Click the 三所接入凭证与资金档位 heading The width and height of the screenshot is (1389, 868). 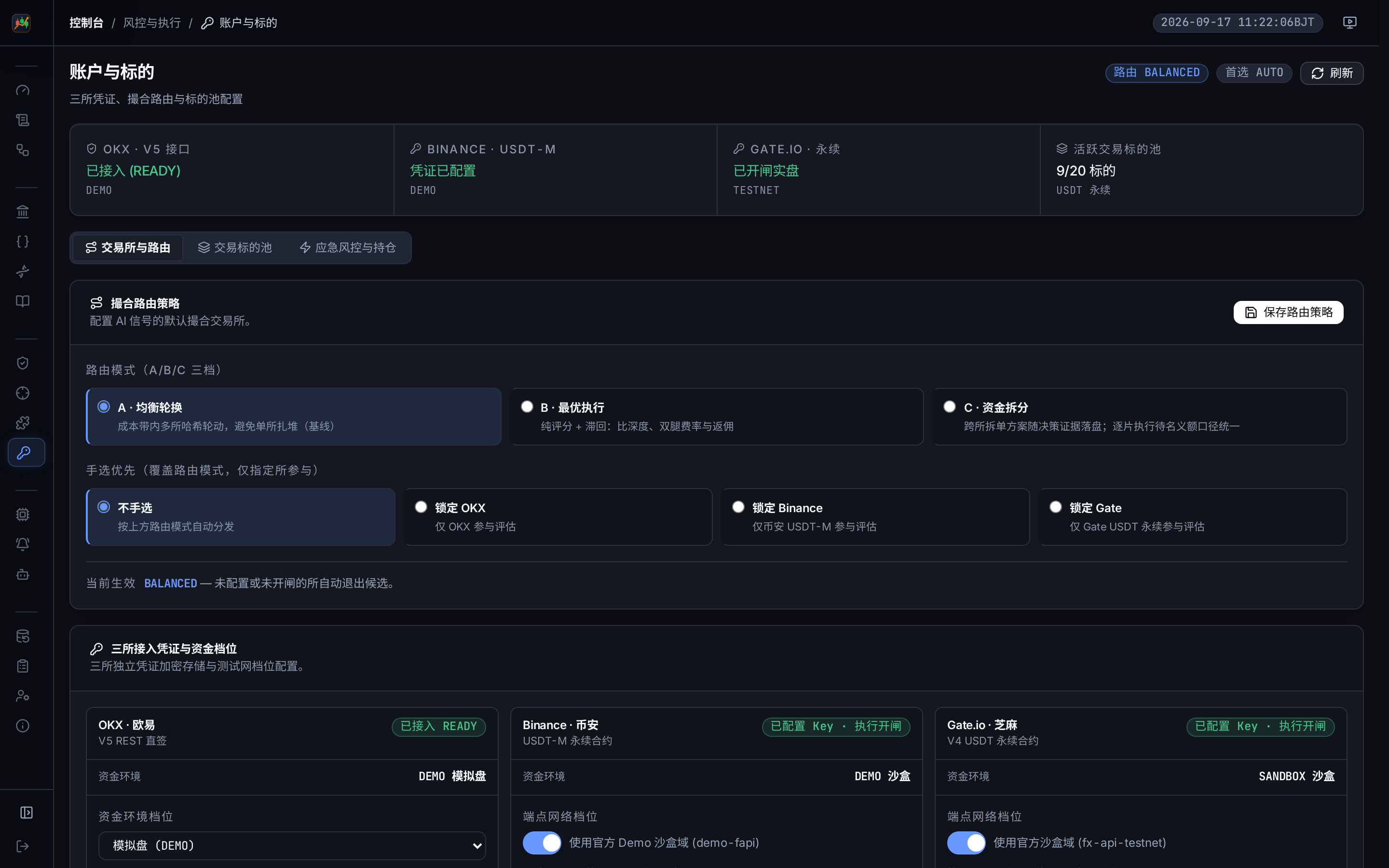point(174,649)
